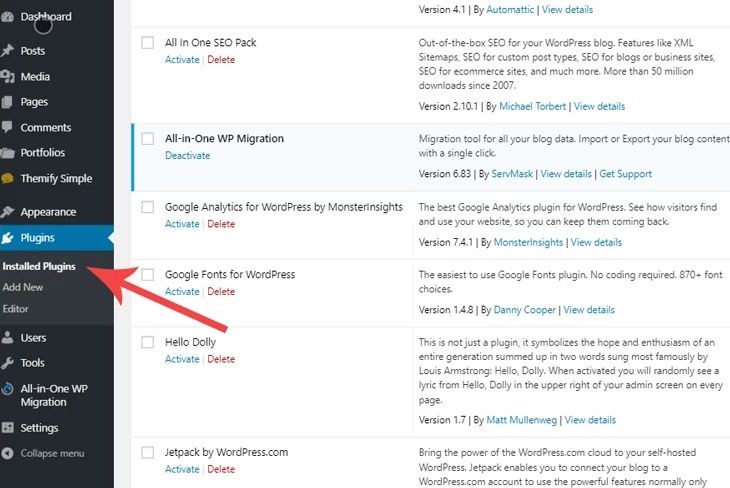Viewport: 730px width, 488px height.
Task: Activate the All In One SEO Pack plugin
Action: click(x=182, y=60)
